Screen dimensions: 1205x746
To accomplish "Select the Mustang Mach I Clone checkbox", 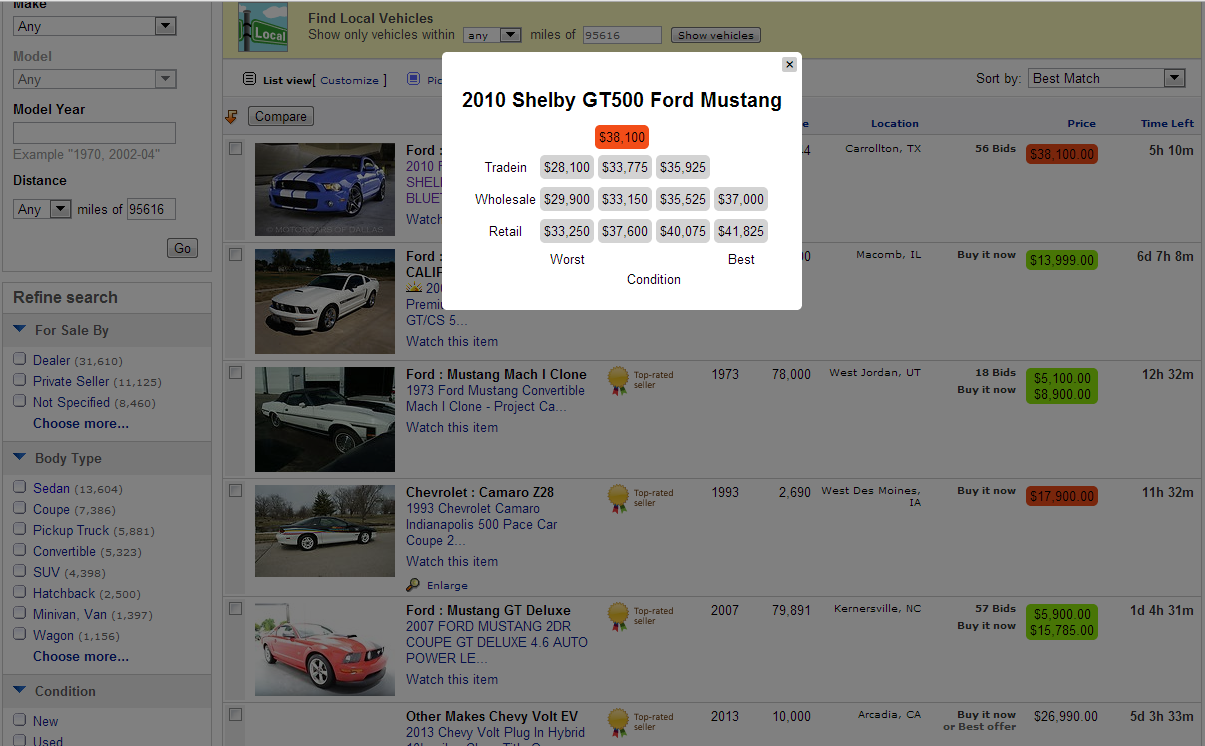I will click(235, 372).
